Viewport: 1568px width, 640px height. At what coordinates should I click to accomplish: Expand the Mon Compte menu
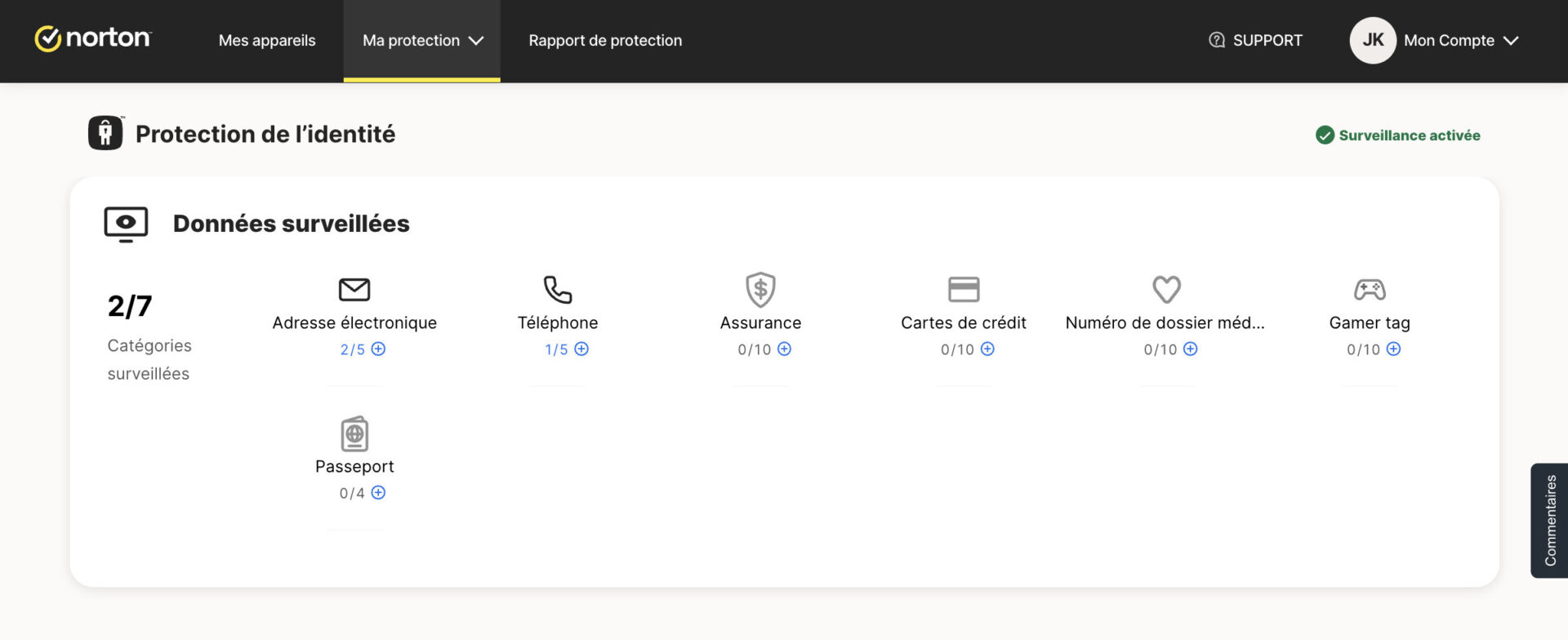1461,40
